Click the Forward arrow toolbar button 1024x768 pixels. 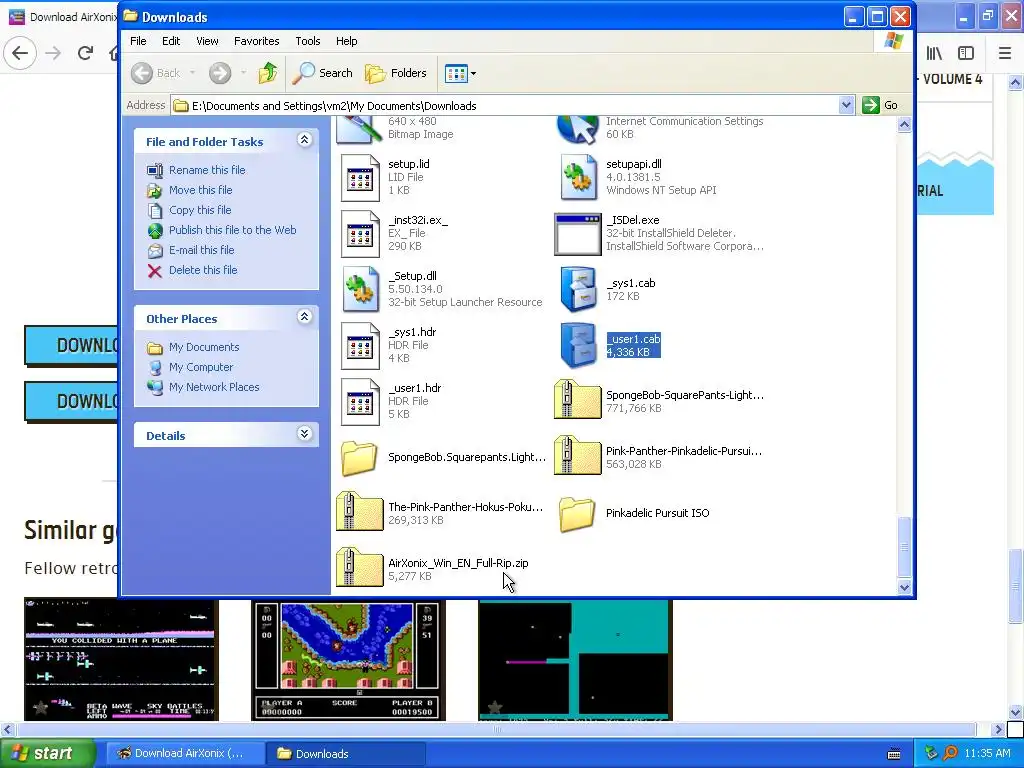[x=220, y=73]
